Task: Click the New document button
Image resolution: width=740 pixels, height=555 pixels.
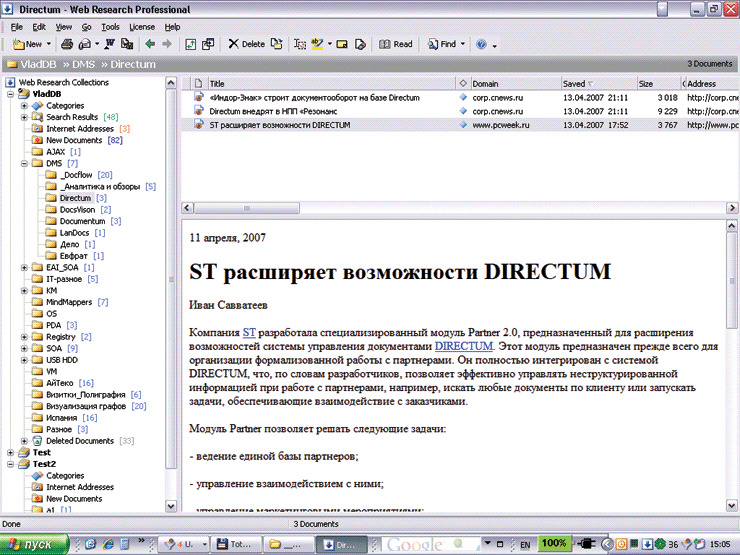Action: (27, 44)
